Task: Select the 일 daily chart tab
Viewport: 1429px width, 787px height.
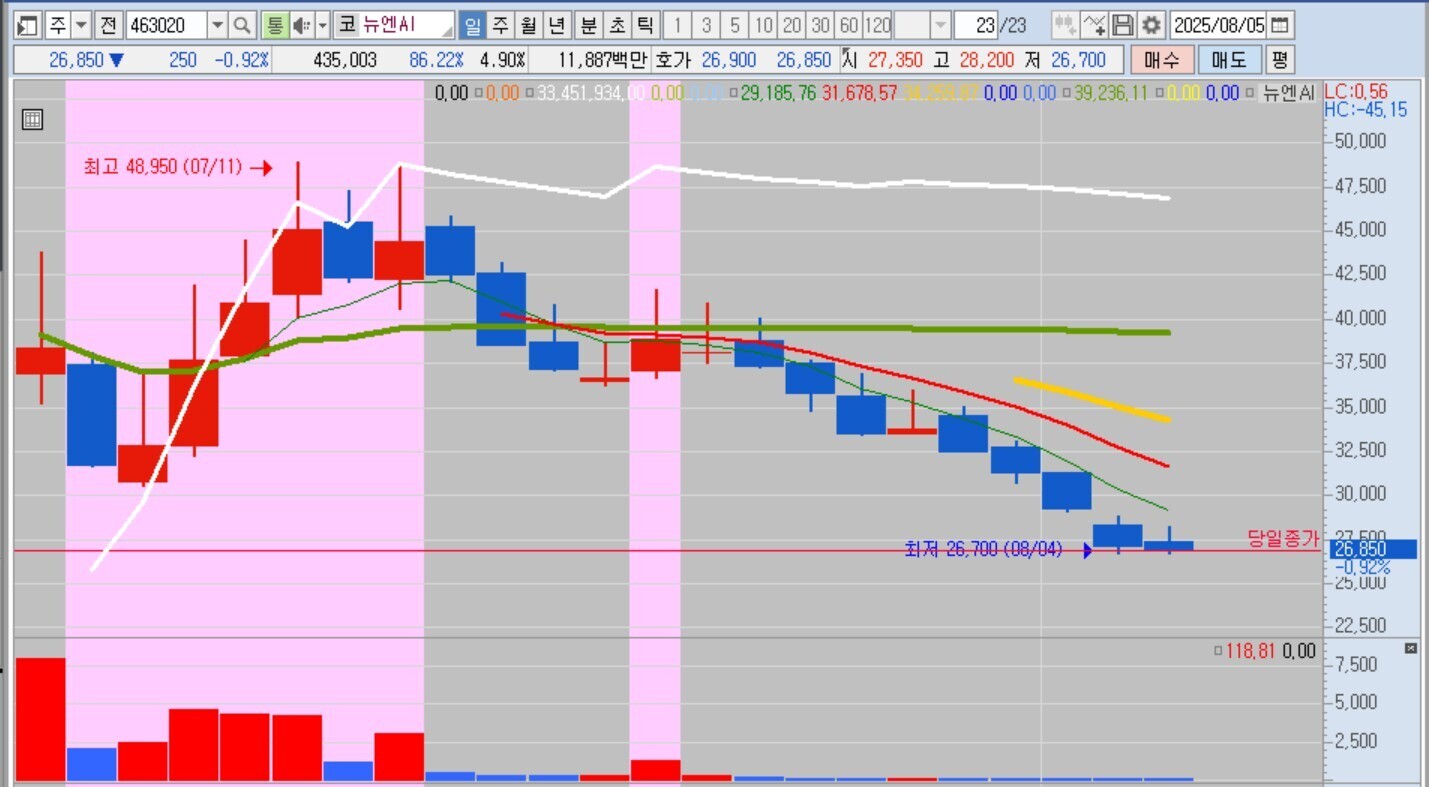Action: 472,25
